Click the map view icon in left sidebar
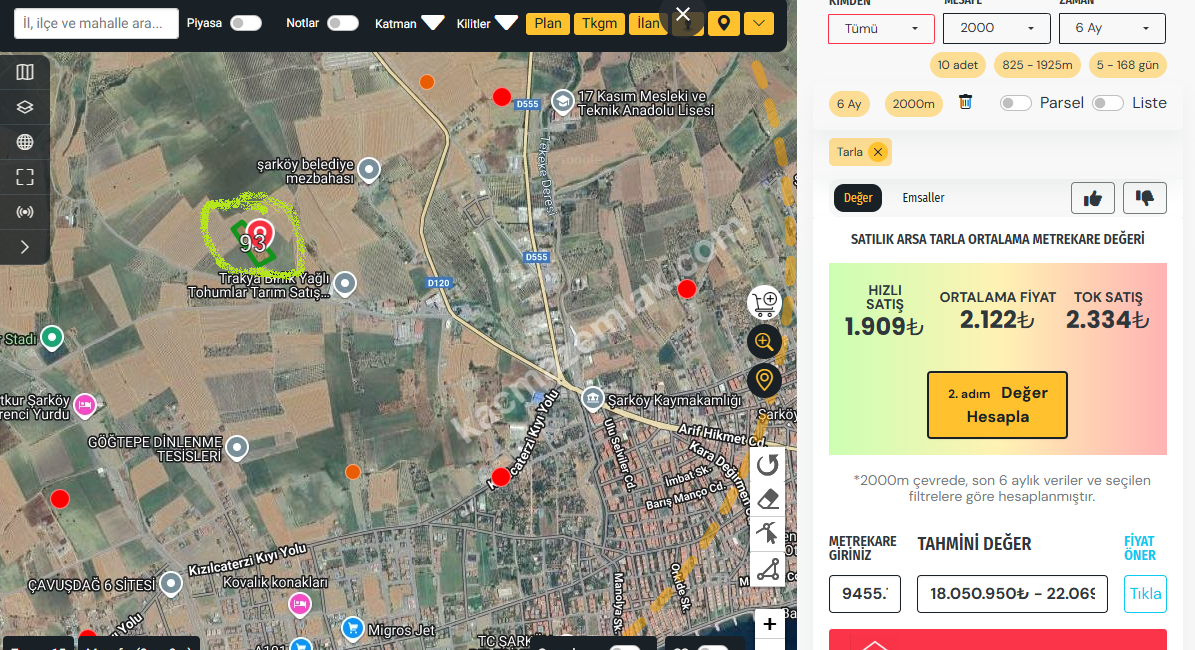Screen dimensions: 1195x650 pyautogui.click(x=25, y=72)
